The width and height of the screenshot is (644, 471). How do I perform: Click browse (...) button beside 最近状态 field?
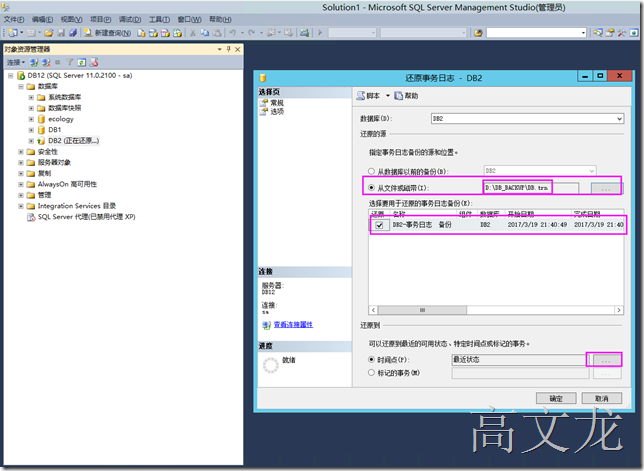606,360
